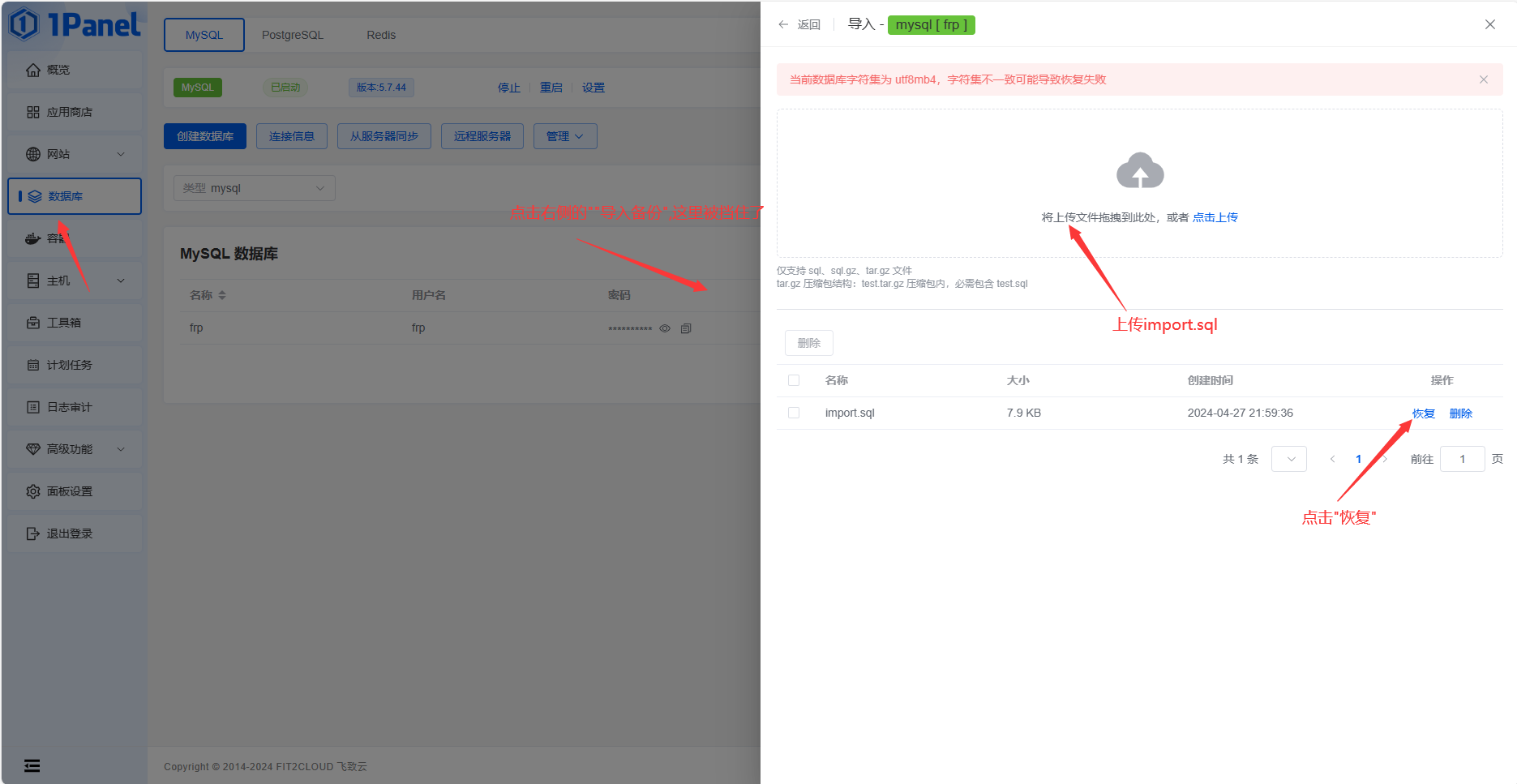Viewport: 1517px width, 784px height.
Task: Open the 面板设置 panel settings
Action: [x=69, y=491]
